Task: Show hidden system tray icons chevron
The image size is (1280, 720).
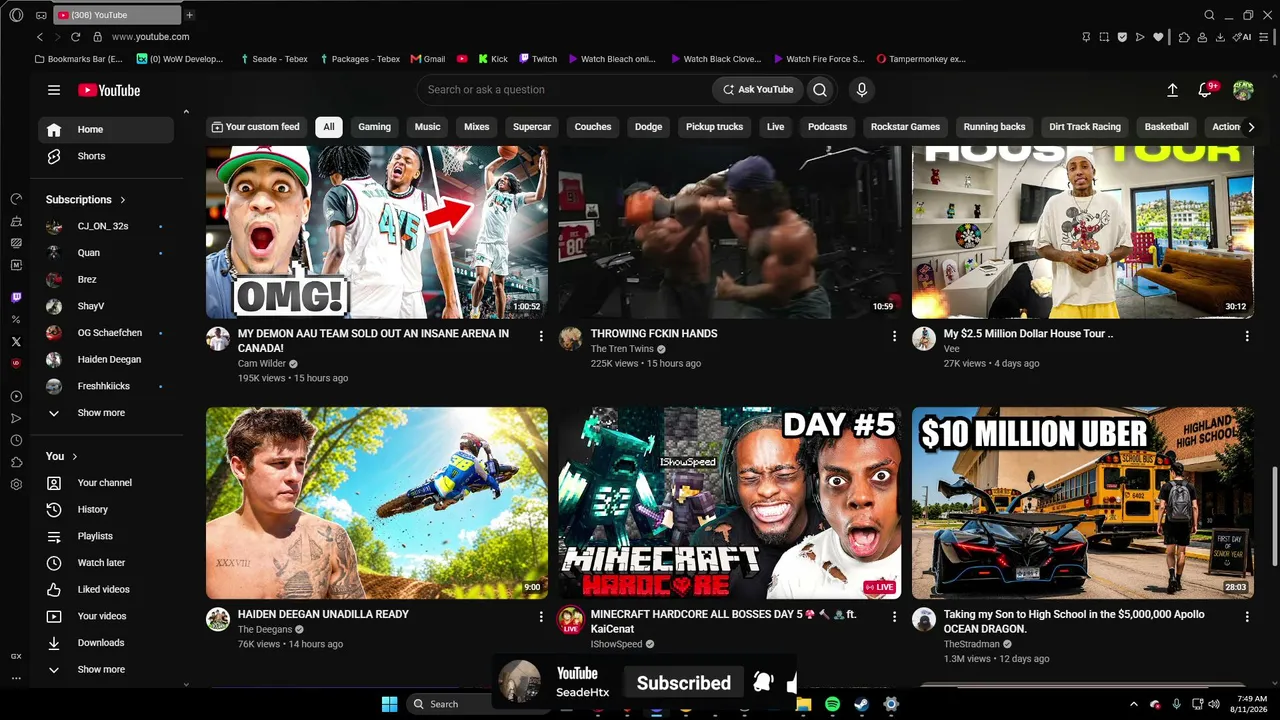Action: pos(1133,704)
